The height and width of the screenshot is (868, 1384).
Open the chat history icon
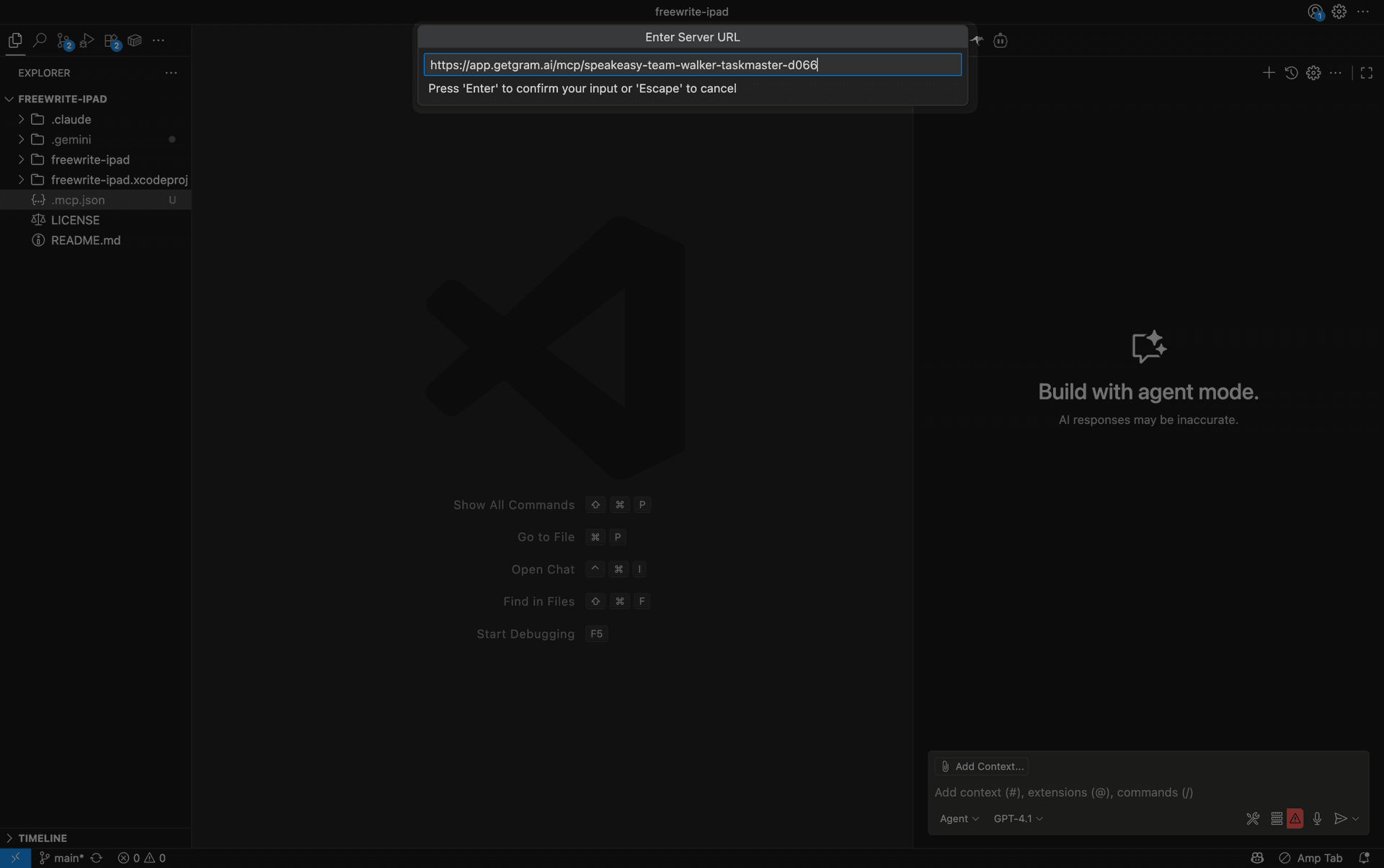pyautogui.click(x=1291, y=72)
